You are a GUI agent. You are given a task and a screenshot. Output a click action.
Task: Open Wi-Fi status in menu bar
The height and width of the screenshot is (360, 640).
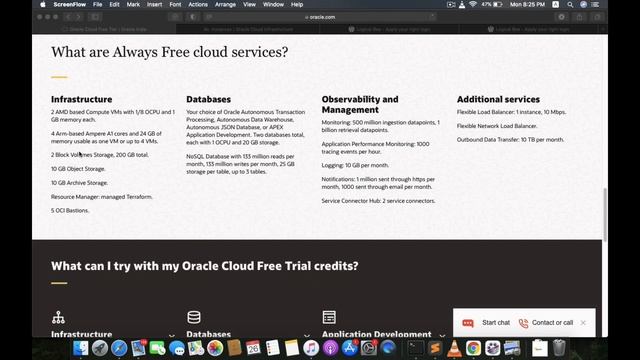point(473,4)
